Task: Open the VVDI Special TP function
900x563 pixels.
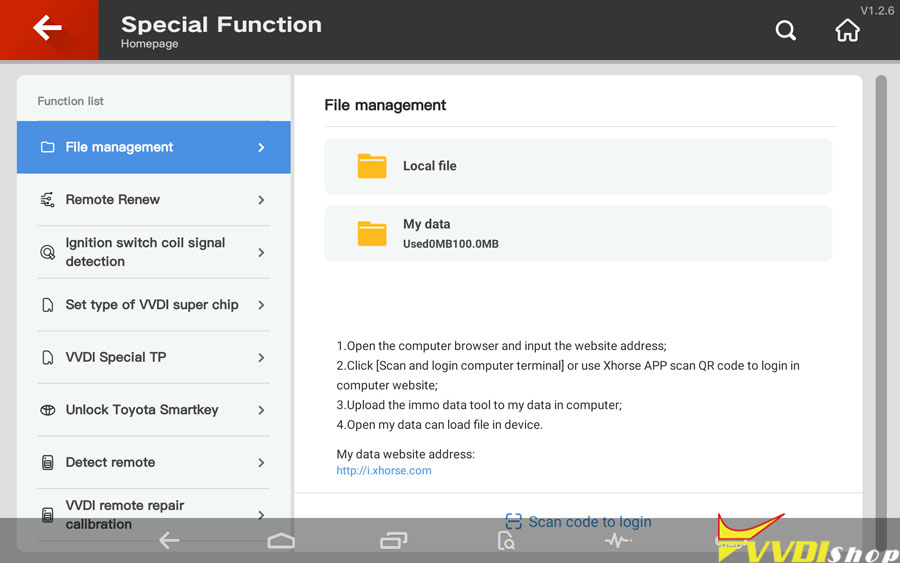Action: tap(116, 357)
